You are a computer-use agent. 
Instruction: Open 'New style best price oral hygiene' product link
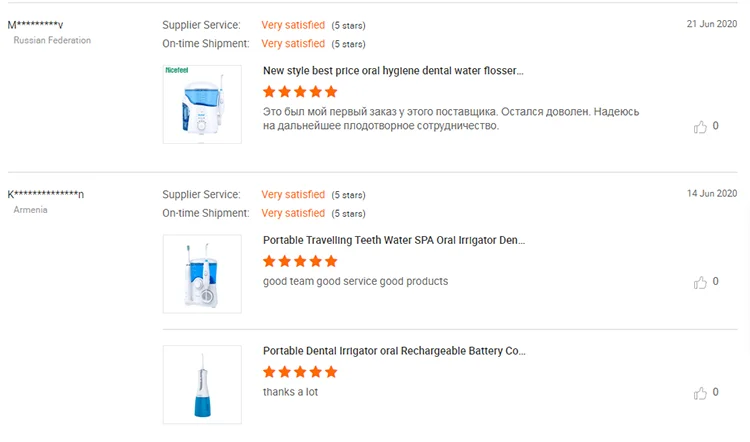pyautogui.click(x=393, y=71)
